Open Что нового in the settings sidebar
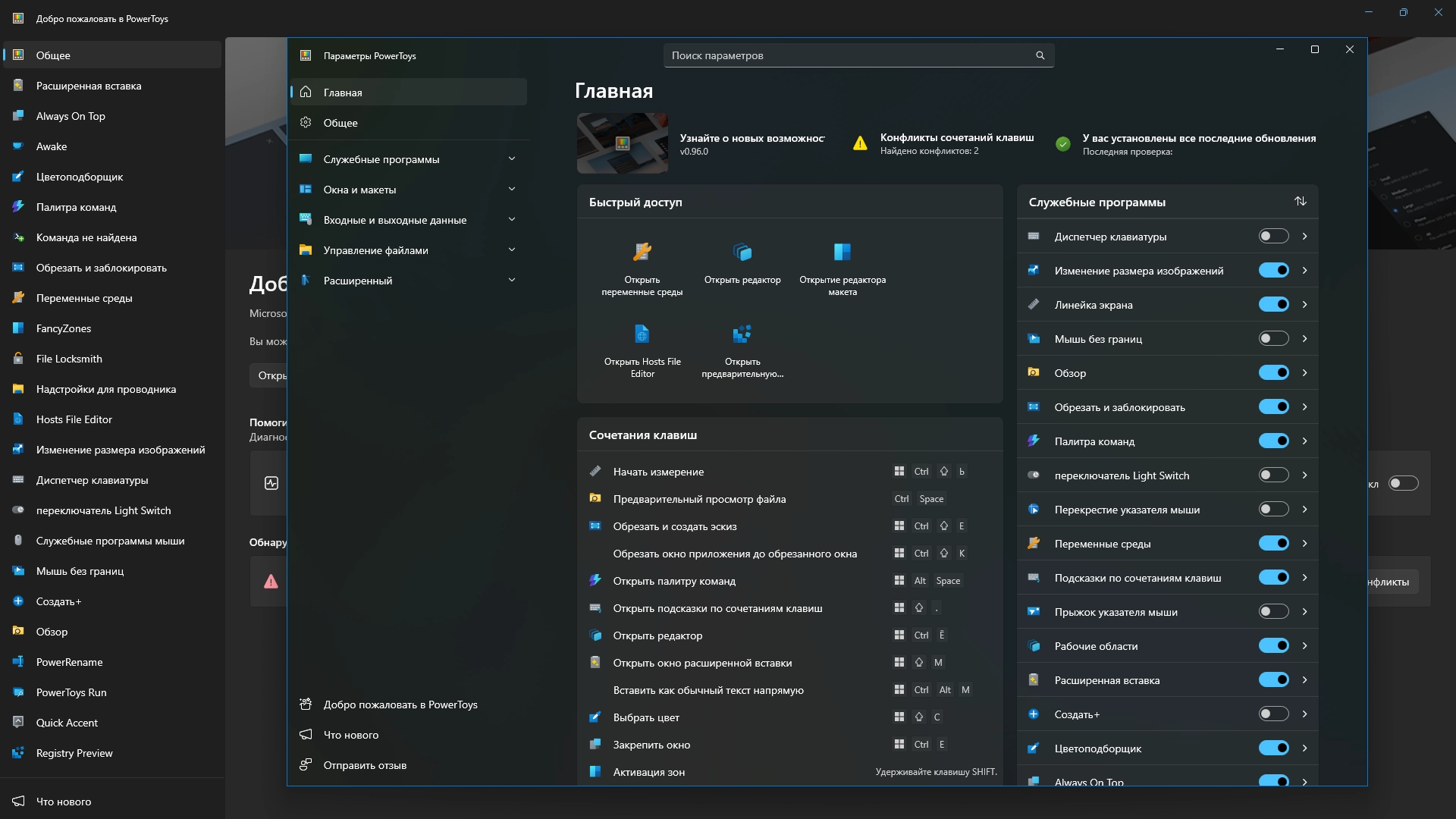Screen dimensions: 1456x819 pyautogui.click(x=351, y=735)
